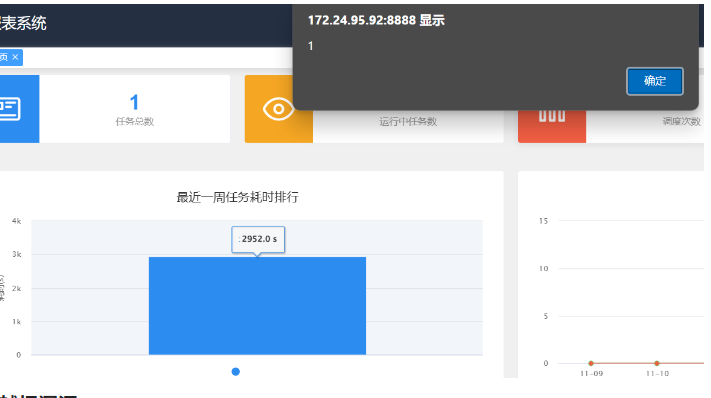Select the 4k axis label on the bar chart
Viewport: 711px width, 398px height.
point(17,221)
